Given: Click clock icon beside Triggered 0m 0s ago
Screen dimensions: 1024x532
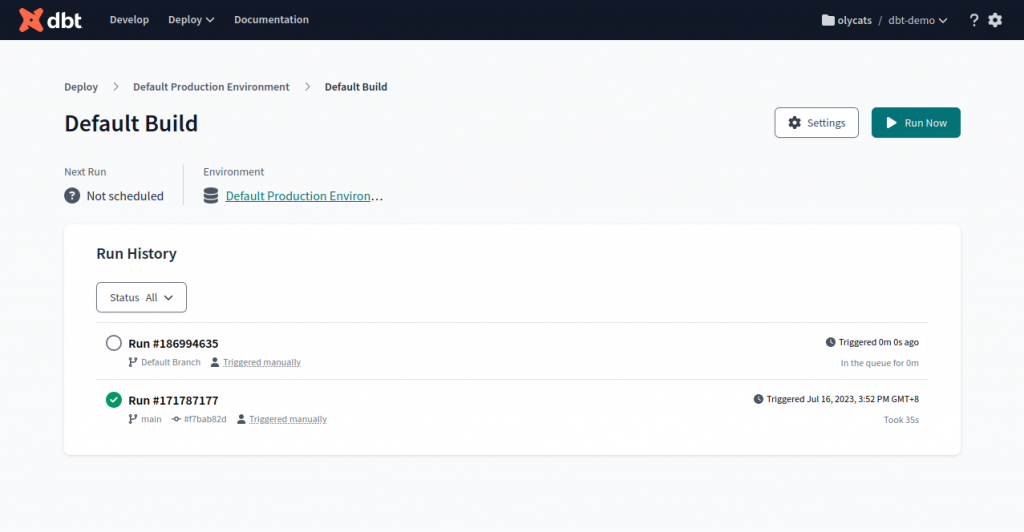Looking at the screenshot, I should click(x=831, y=342).
